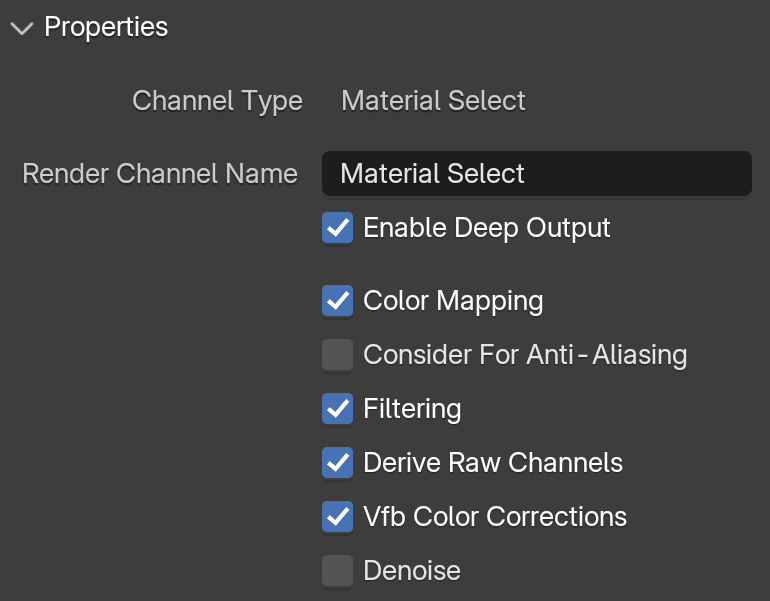Click the Render Channel Name label
The width and height of the screenshot is (770, 601).
point(160,174)
